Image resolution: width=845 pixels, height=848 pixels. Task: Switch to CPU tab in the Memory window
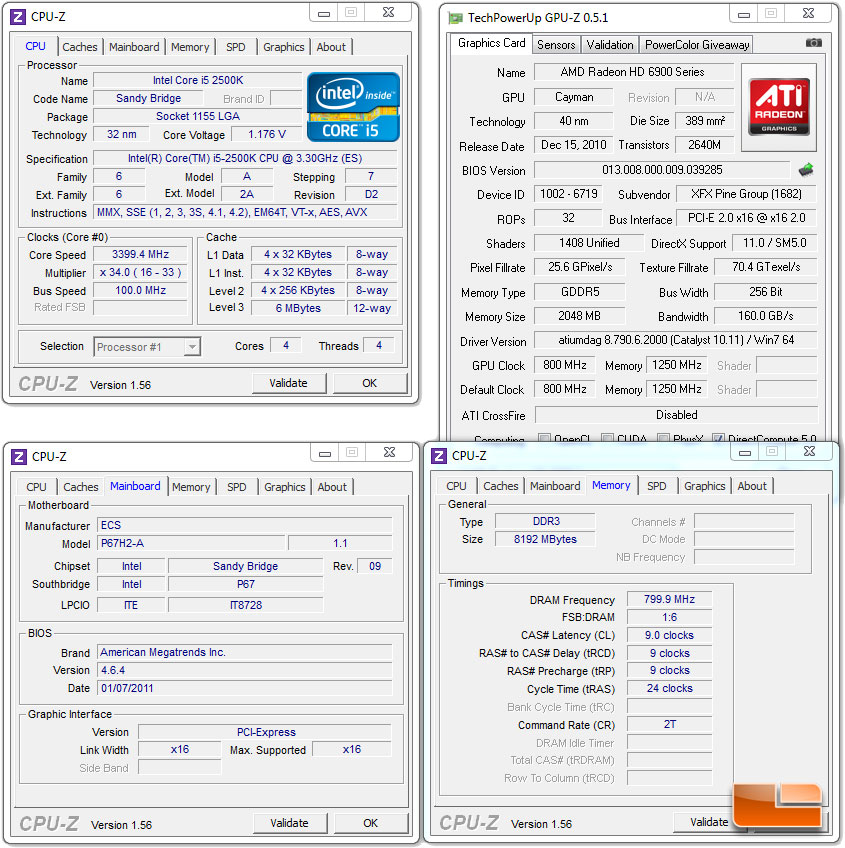pyautogui.click(x=456, y=486)
